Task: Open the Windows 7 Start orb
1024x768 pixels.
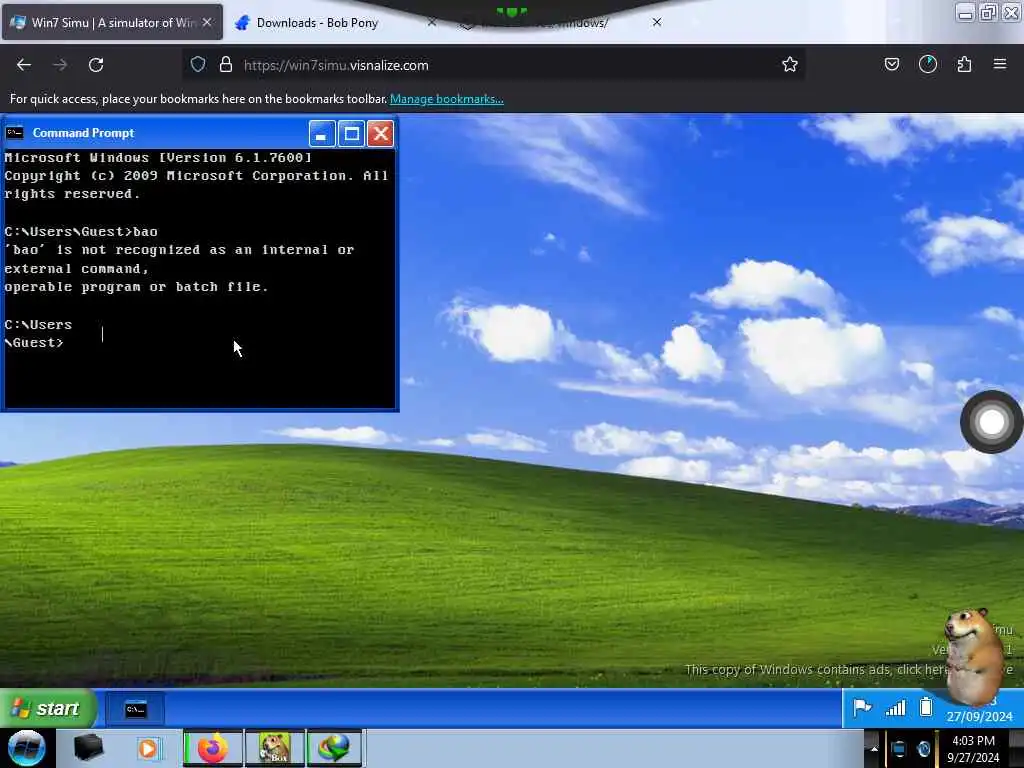Action: [27, 748]
